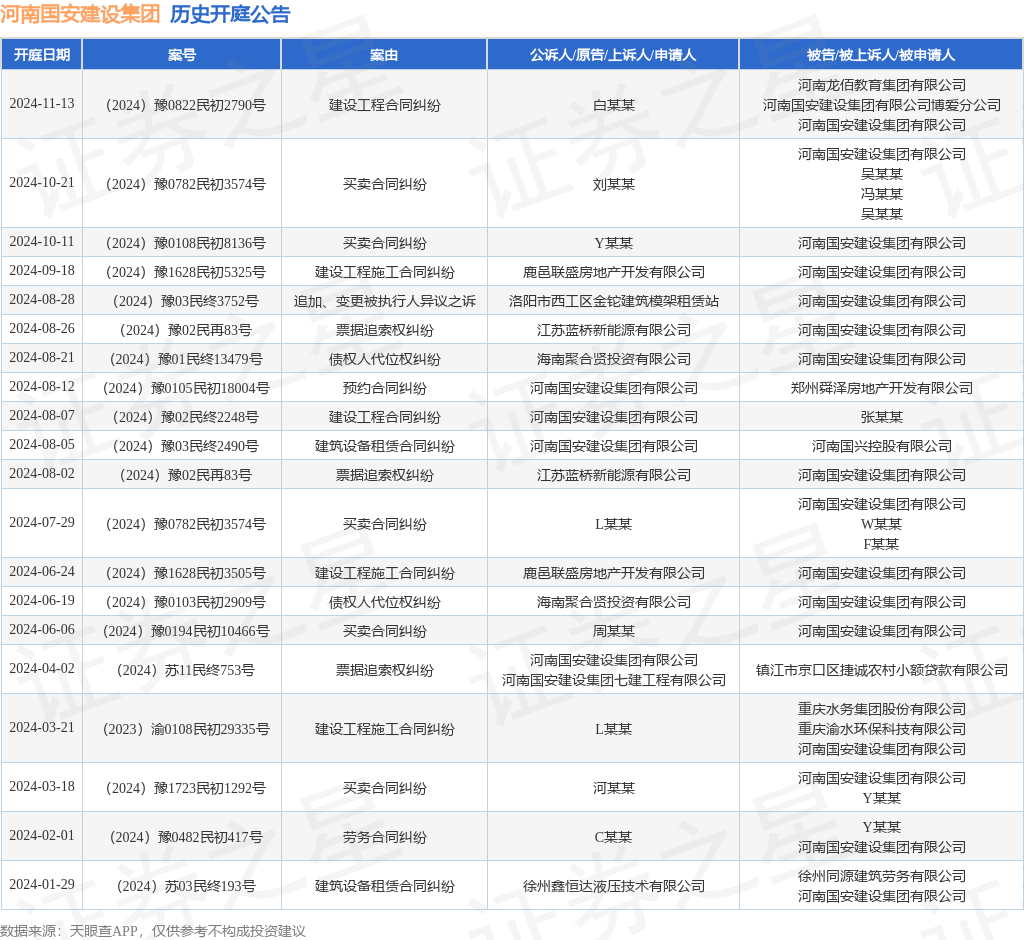This screenshot has width=1024, height=940.
Task: Click case number (2024)豫0108民初8136号
Action: coord(185,243)
